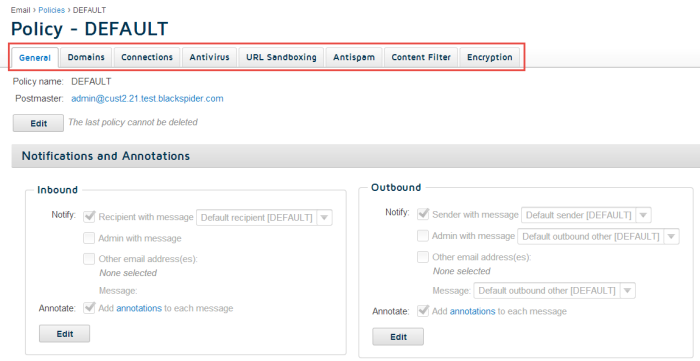Screen dimensions: 700x361
Task: Select the Antivirus tab
Action: (209, 57)
